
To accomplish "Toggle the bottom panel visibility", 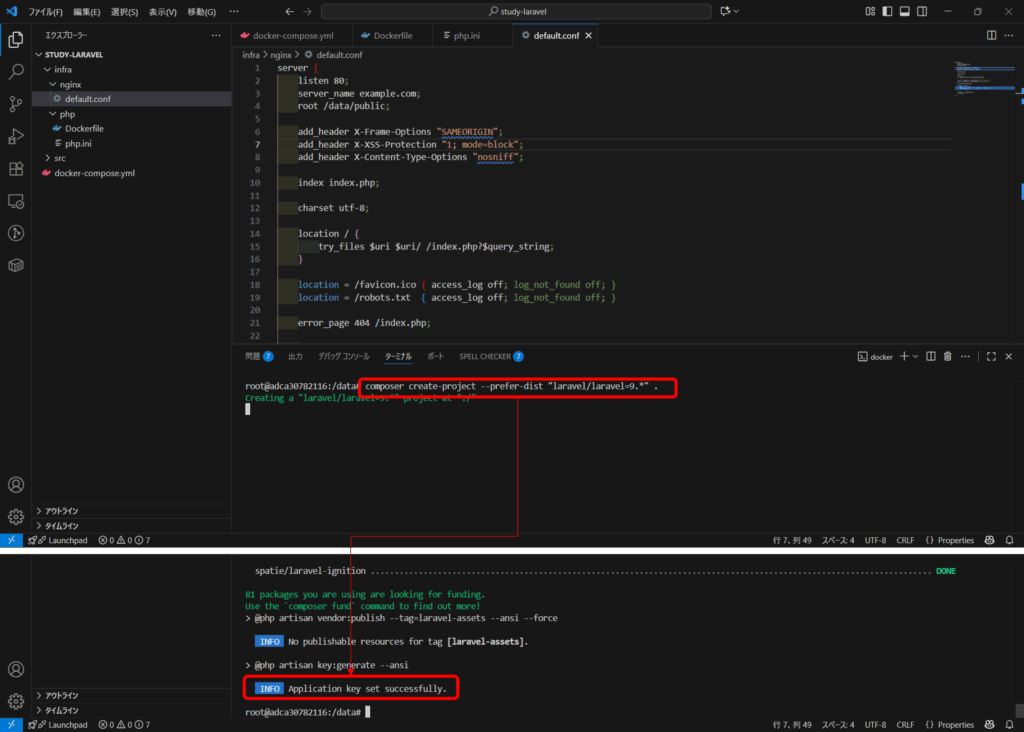I will (904, 11).
